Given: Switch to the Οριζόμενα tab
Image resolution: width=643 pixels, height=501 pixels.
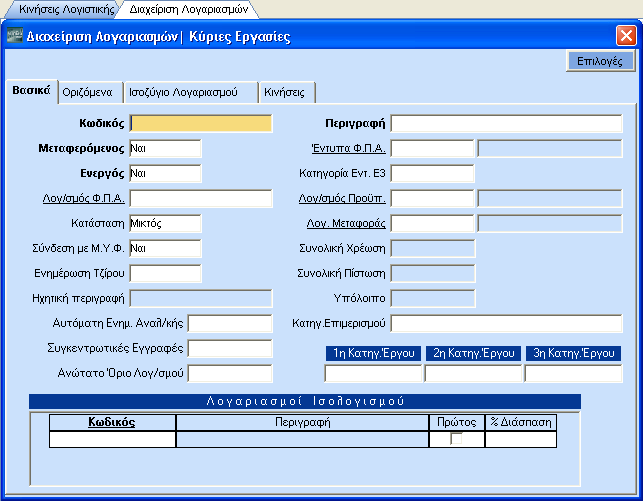Looking at the screenshot, I should tap(90, 92).
